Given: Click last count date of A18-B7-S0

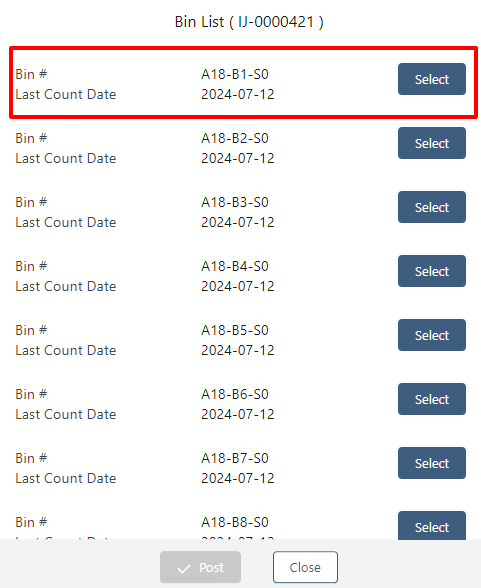Looking at the screenshot, I should pyautogui.click(x=238, y=478).
